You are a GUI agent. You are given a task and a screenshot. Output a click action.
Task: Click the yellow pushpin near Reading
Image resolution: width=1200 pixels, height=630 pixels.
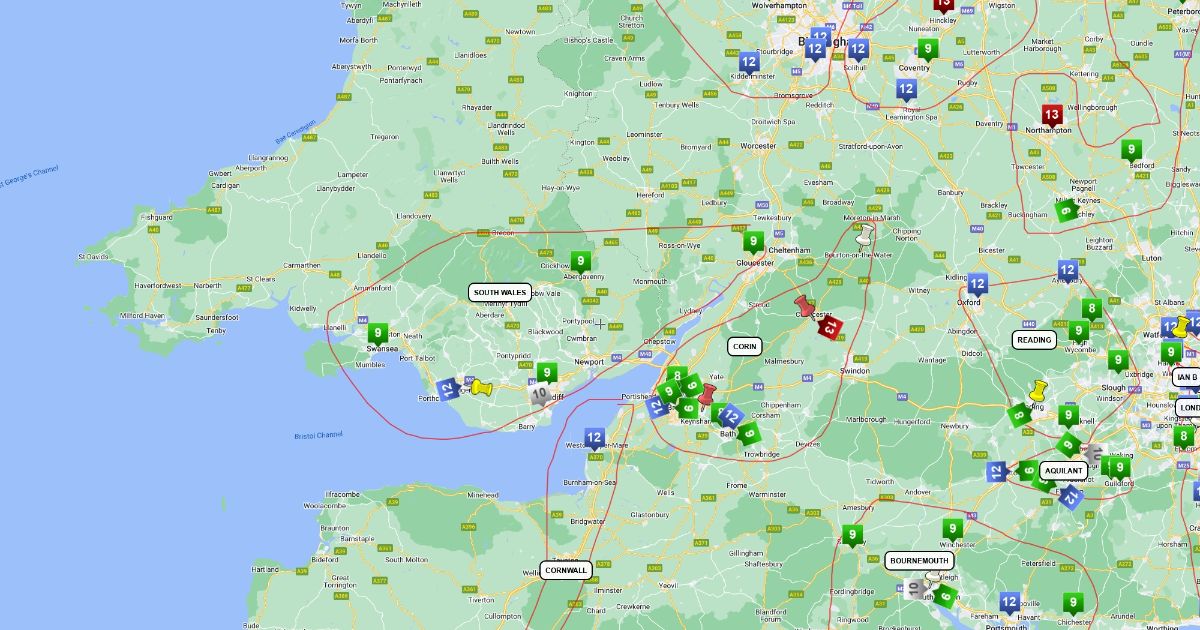click(1037, 390)
